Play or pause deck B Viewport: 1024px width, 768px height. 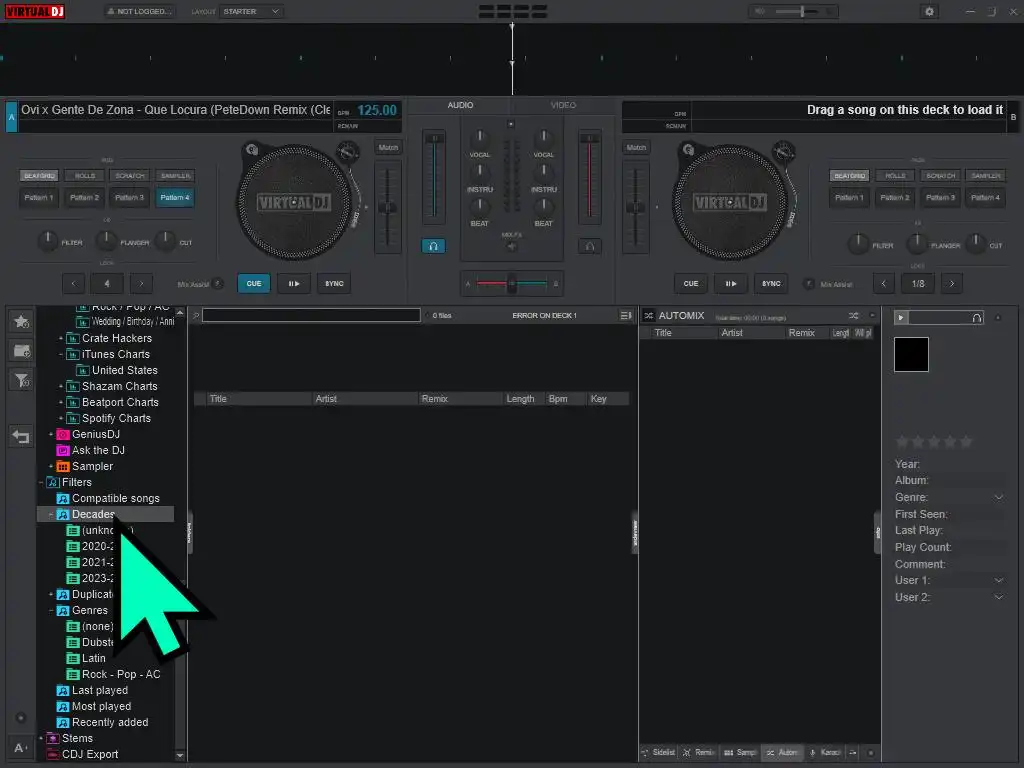(731, 283)
